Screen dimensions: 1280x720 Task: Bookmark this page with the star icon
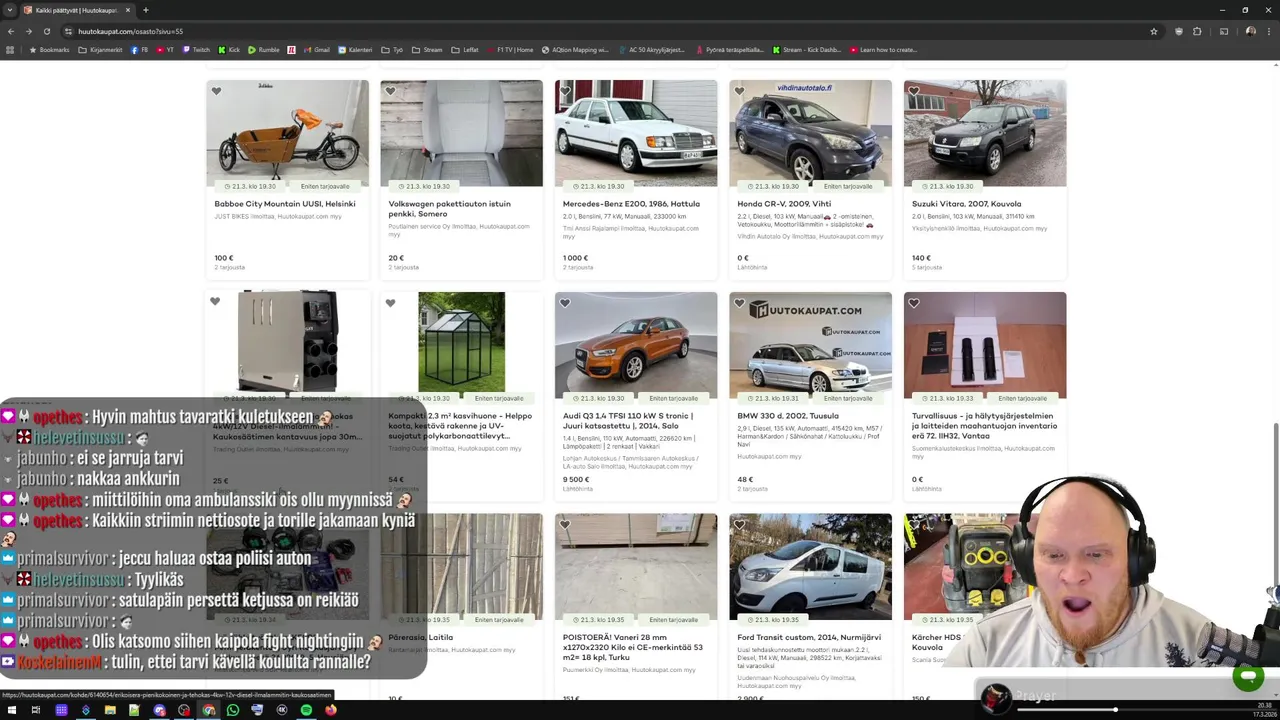pyautogui.click(x=1153, y=31)
